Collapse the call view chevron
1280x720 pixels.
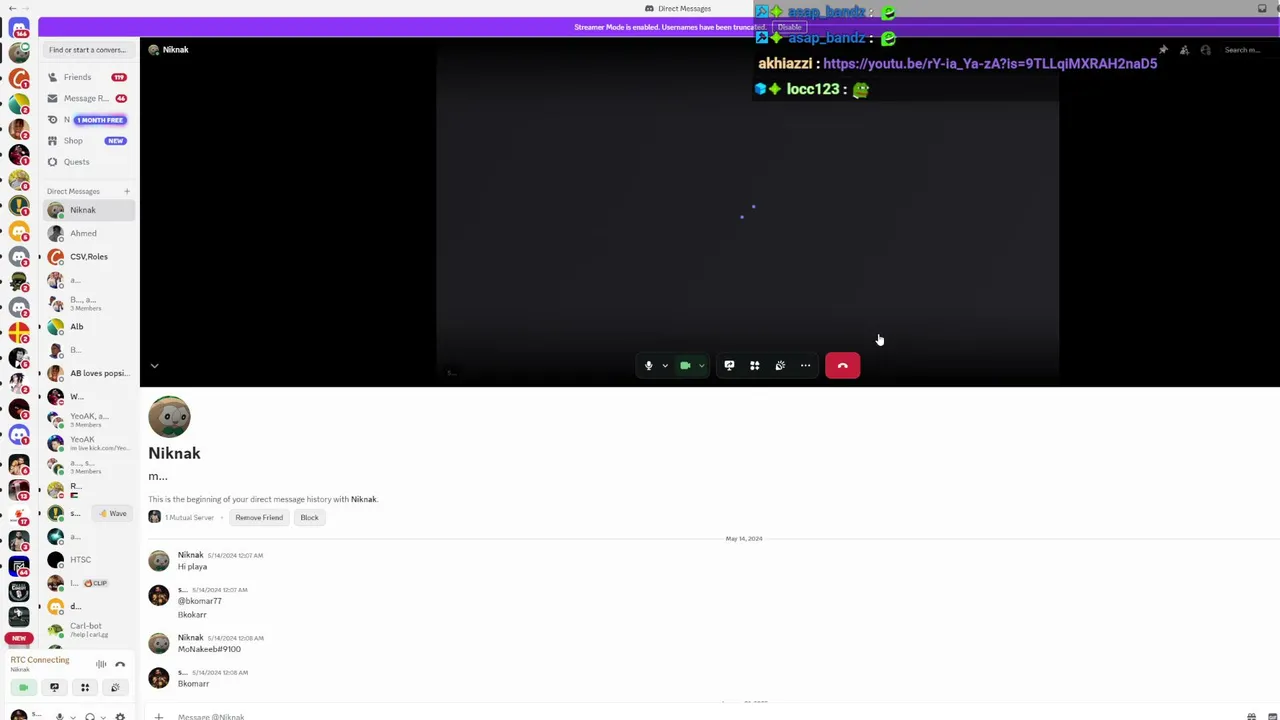point(154,366)
